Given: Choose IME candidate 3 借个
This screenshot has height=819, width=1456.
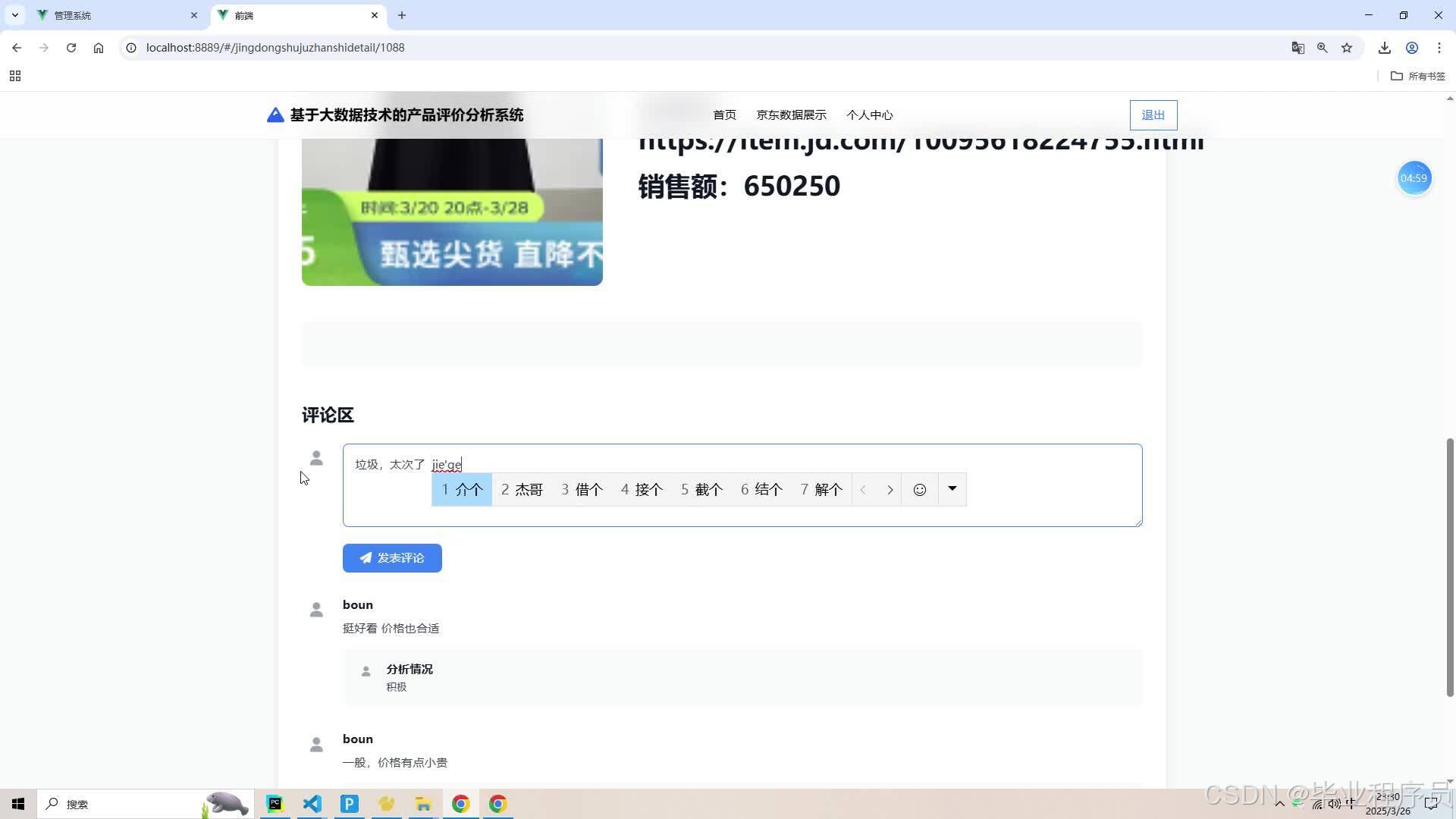Looking at the screenshot, I should pyautogui.click(x=582, y=490).
